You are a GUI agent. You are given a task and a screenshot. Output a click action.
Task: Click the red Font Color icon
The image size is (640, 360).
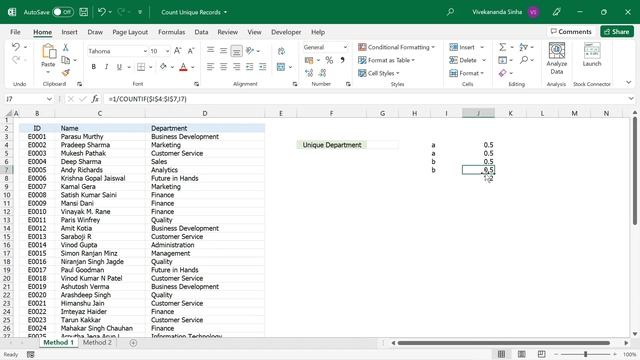click(x=183, y=67)
